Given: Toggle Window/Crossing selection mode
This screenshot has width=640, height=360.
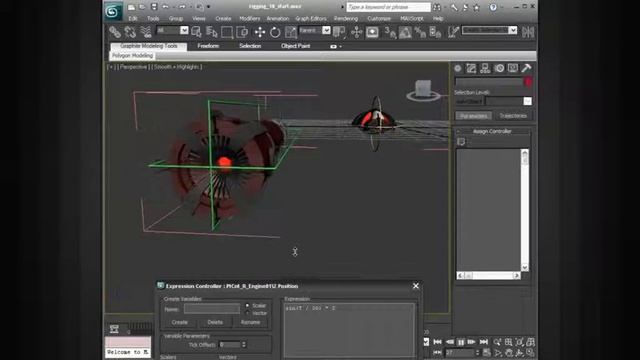Looking at the screenshot, I should pyautogui.click(x=242, y=32).
